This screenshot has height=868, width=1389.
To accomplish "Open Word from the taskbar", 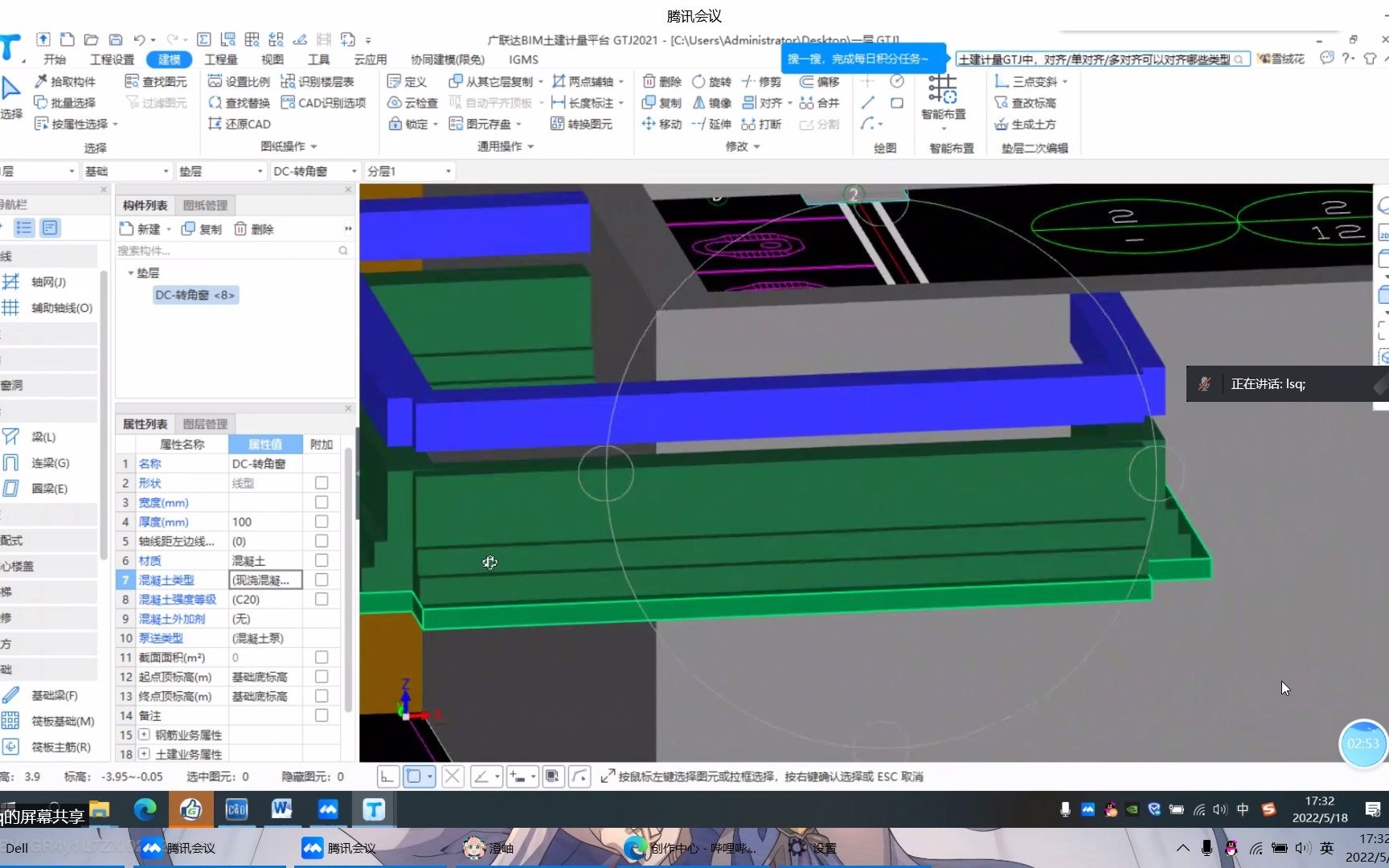I will [281, 809].
